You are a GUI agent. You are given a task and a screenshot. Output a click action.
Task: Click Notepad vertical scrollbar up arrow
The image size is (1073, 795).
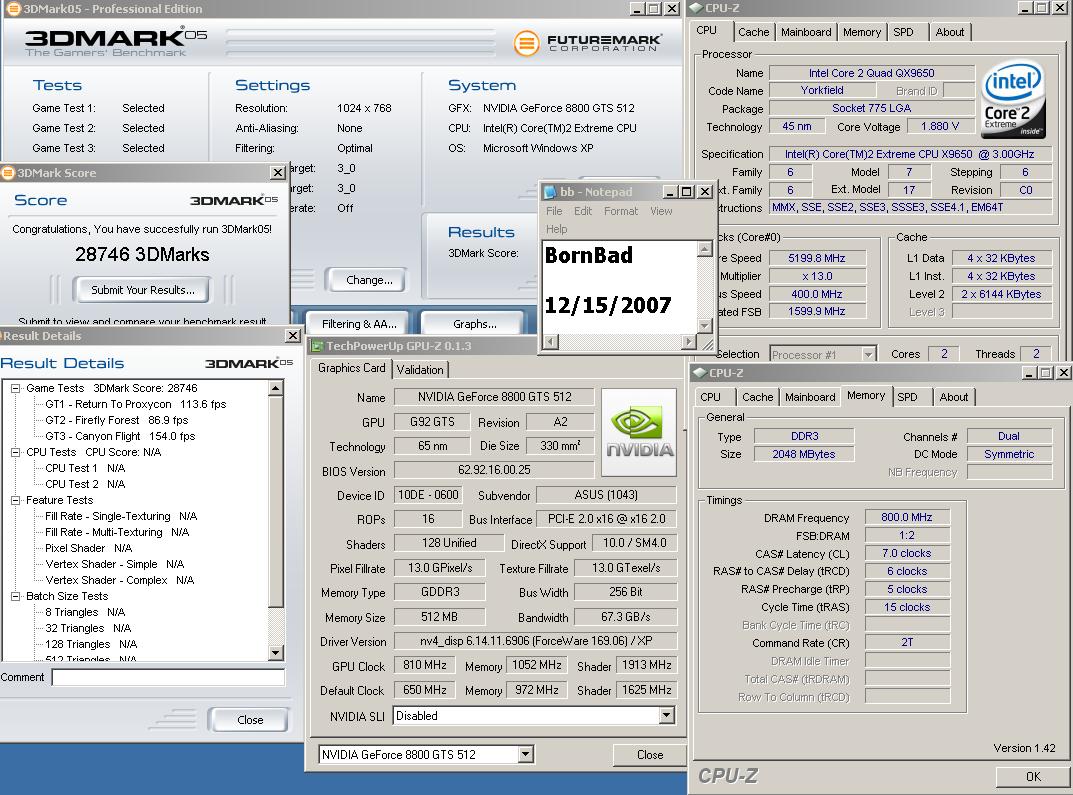click(705, 249)
